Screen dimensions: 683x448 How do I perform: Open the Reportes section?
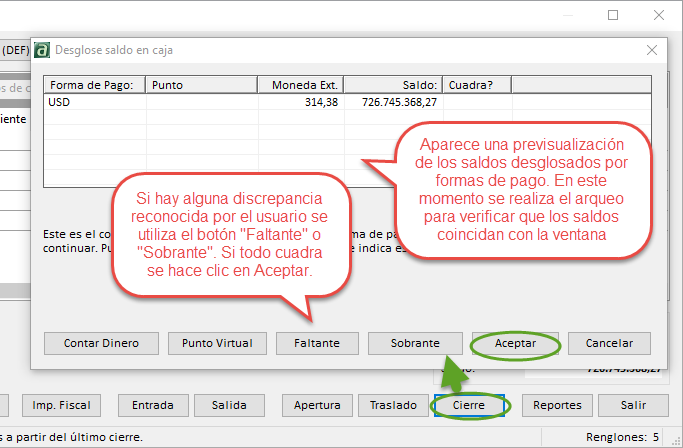557,405
